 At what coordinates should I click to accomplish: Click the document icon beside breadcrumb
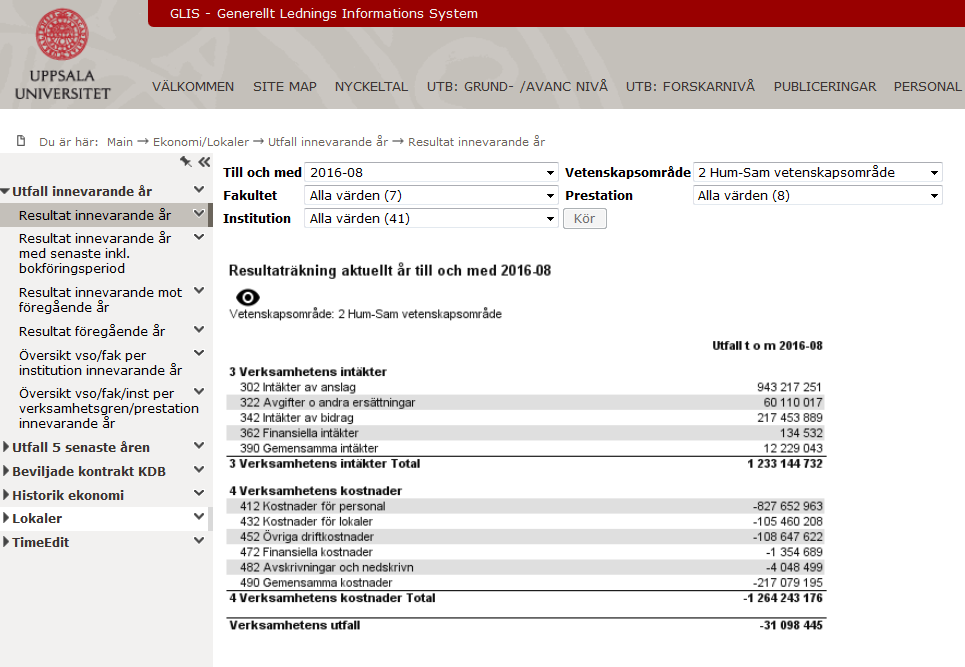point(22,141)
